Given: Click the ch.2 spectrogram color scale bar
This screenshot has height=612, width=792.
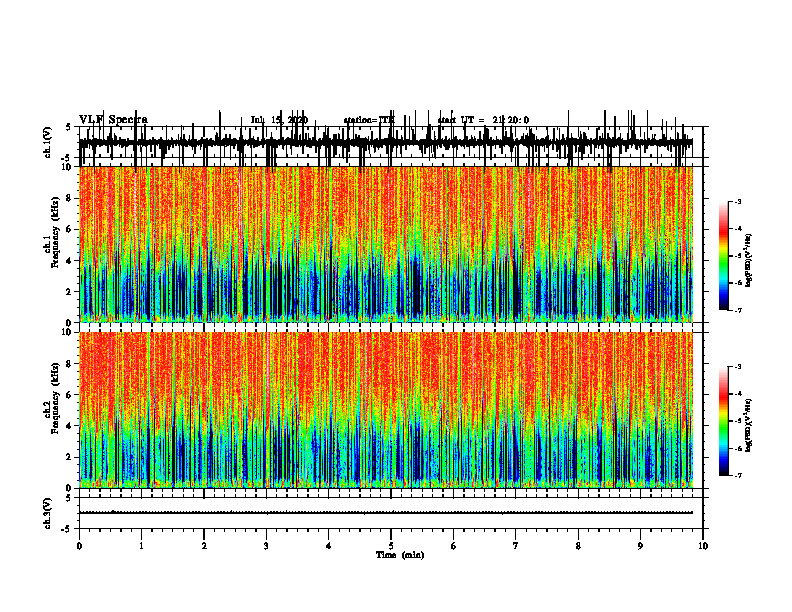Looking at the screenshot, I should coord(723,421).
